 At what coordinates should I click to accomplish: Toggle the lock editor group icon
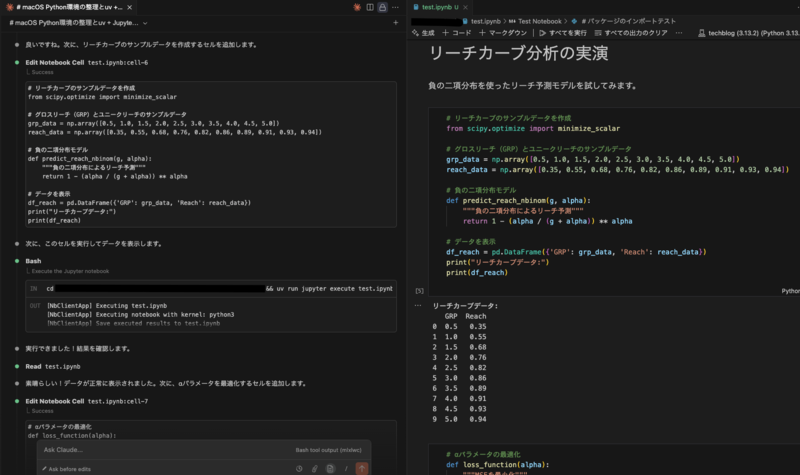[382, 7]
